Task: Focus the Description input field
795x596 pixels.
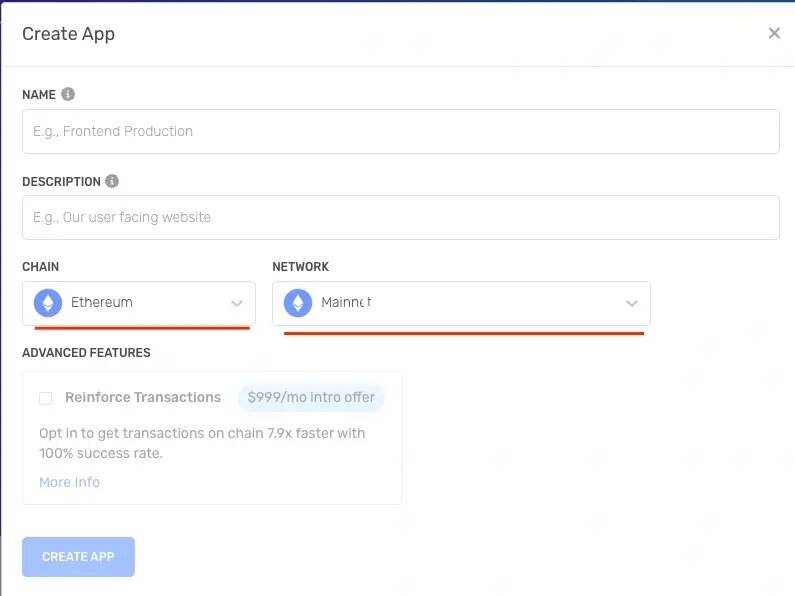Action: [401, 217]
